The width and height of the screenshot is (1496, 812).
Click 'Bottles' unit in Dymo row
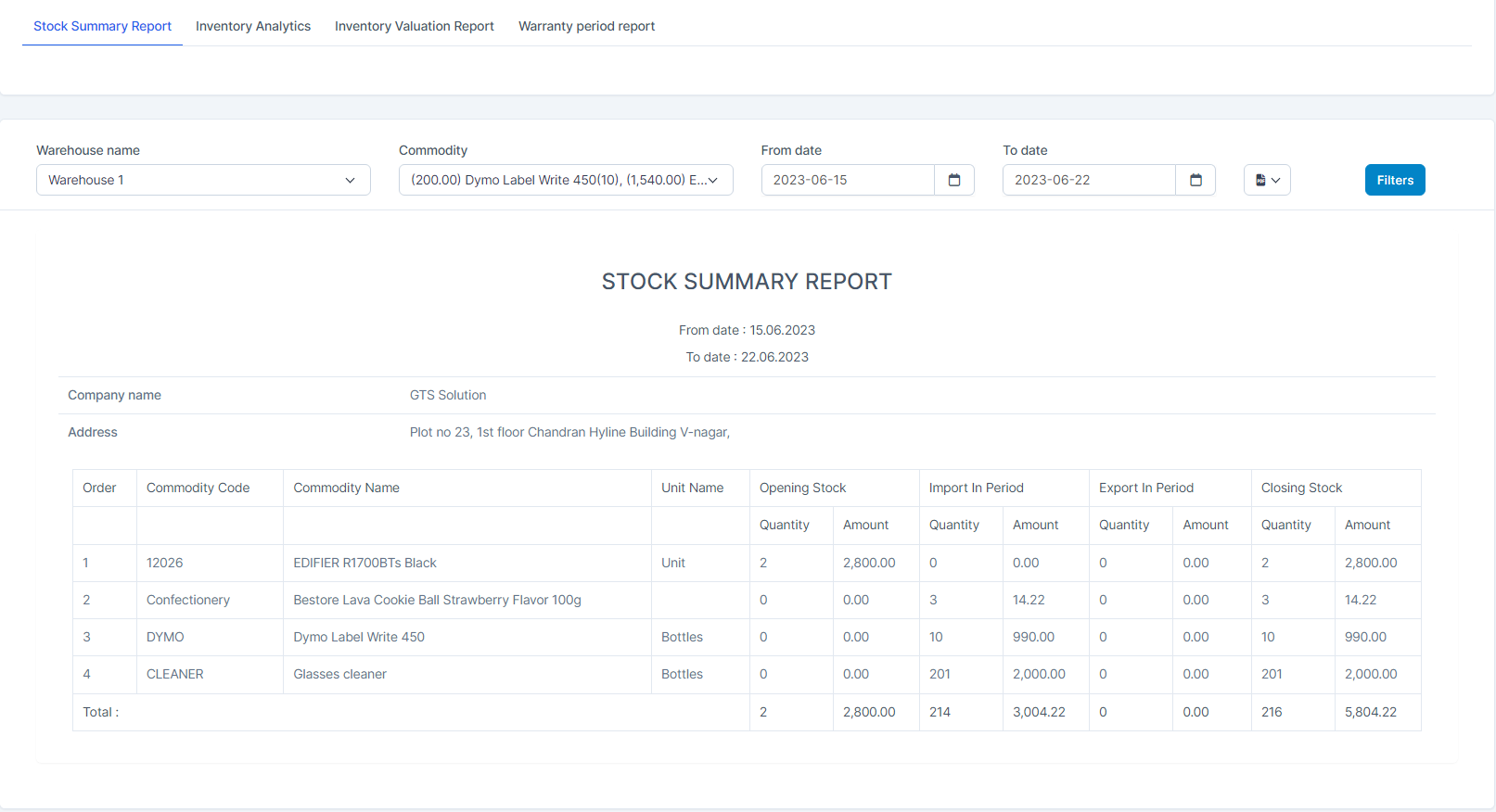(682, 637)
